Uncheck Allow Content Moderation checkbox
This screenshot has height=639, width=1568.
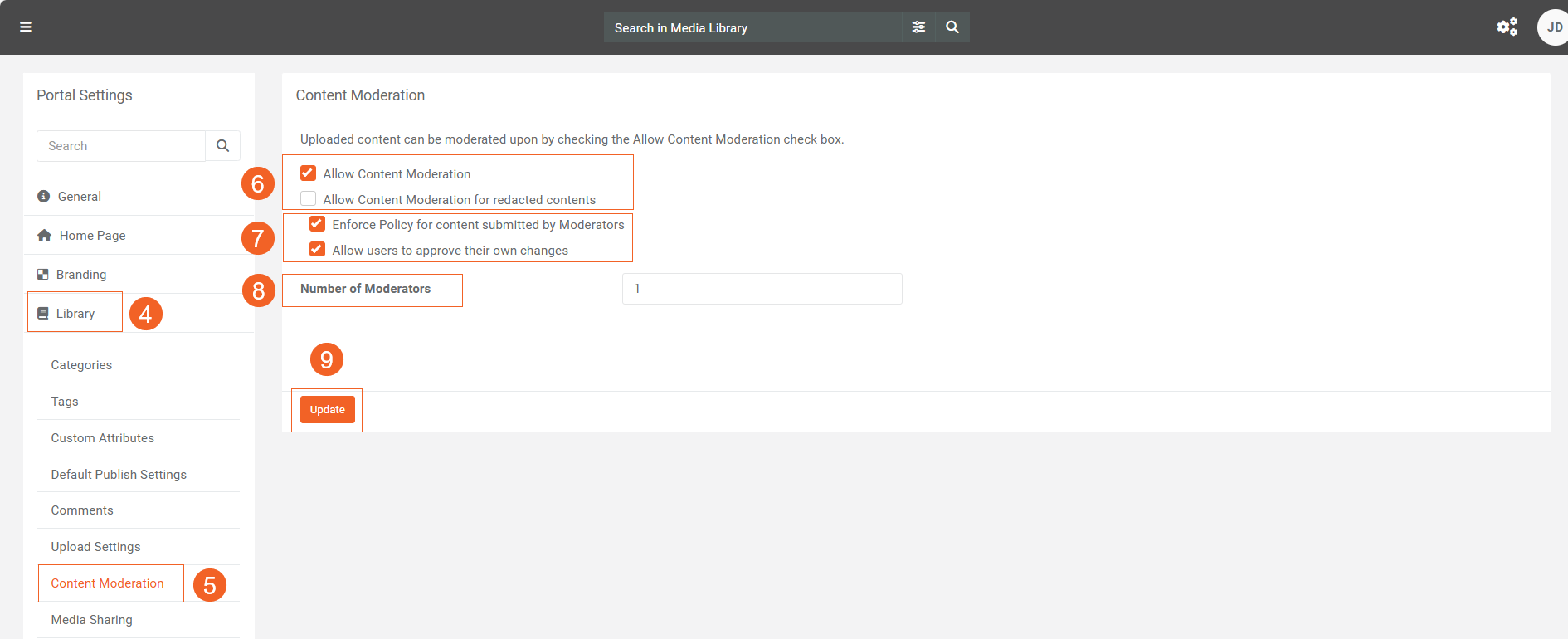[309, 173]
